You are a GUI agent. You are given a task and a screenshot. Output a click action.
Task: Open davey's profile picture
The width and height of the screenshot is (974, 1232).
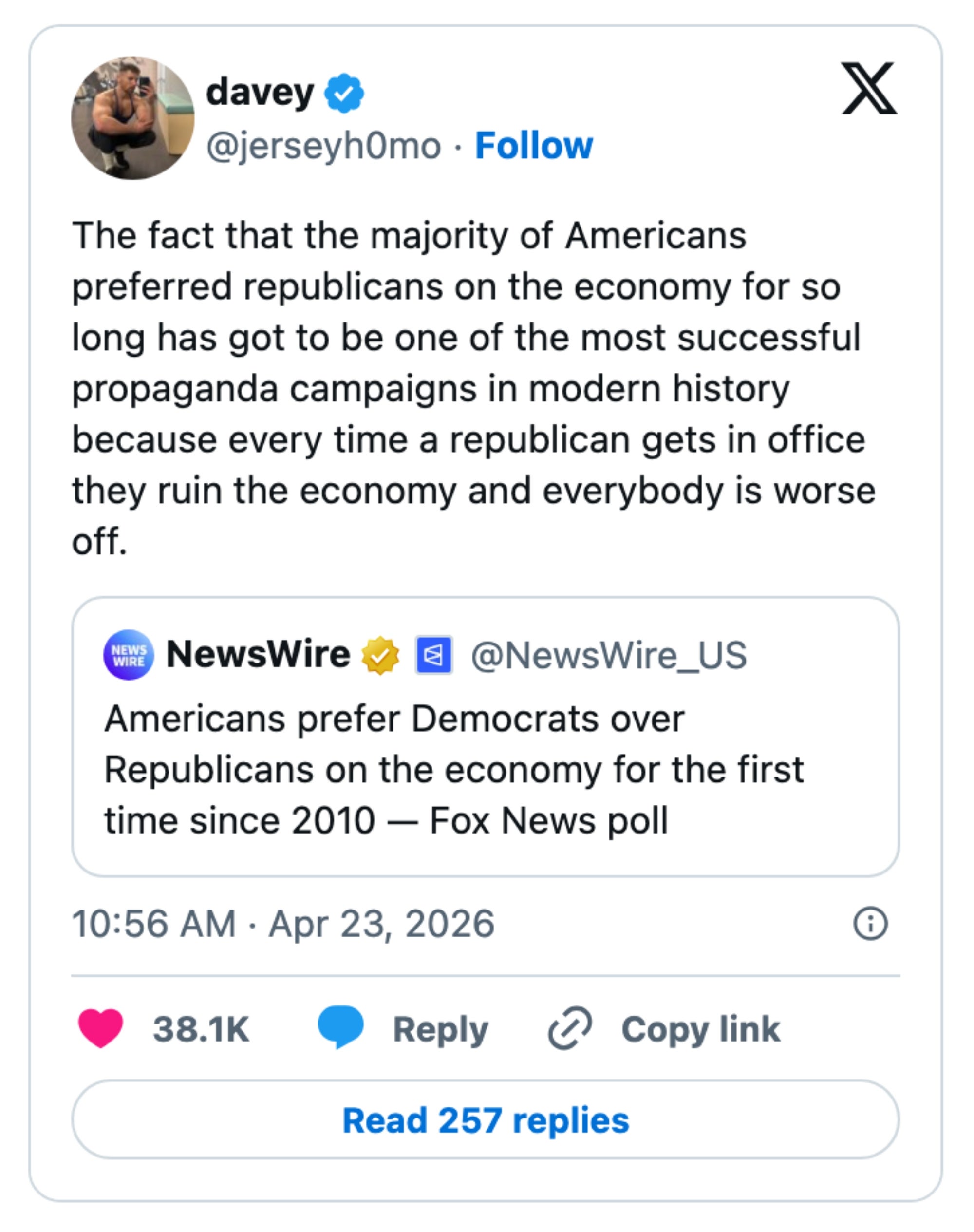coord(132,118)
